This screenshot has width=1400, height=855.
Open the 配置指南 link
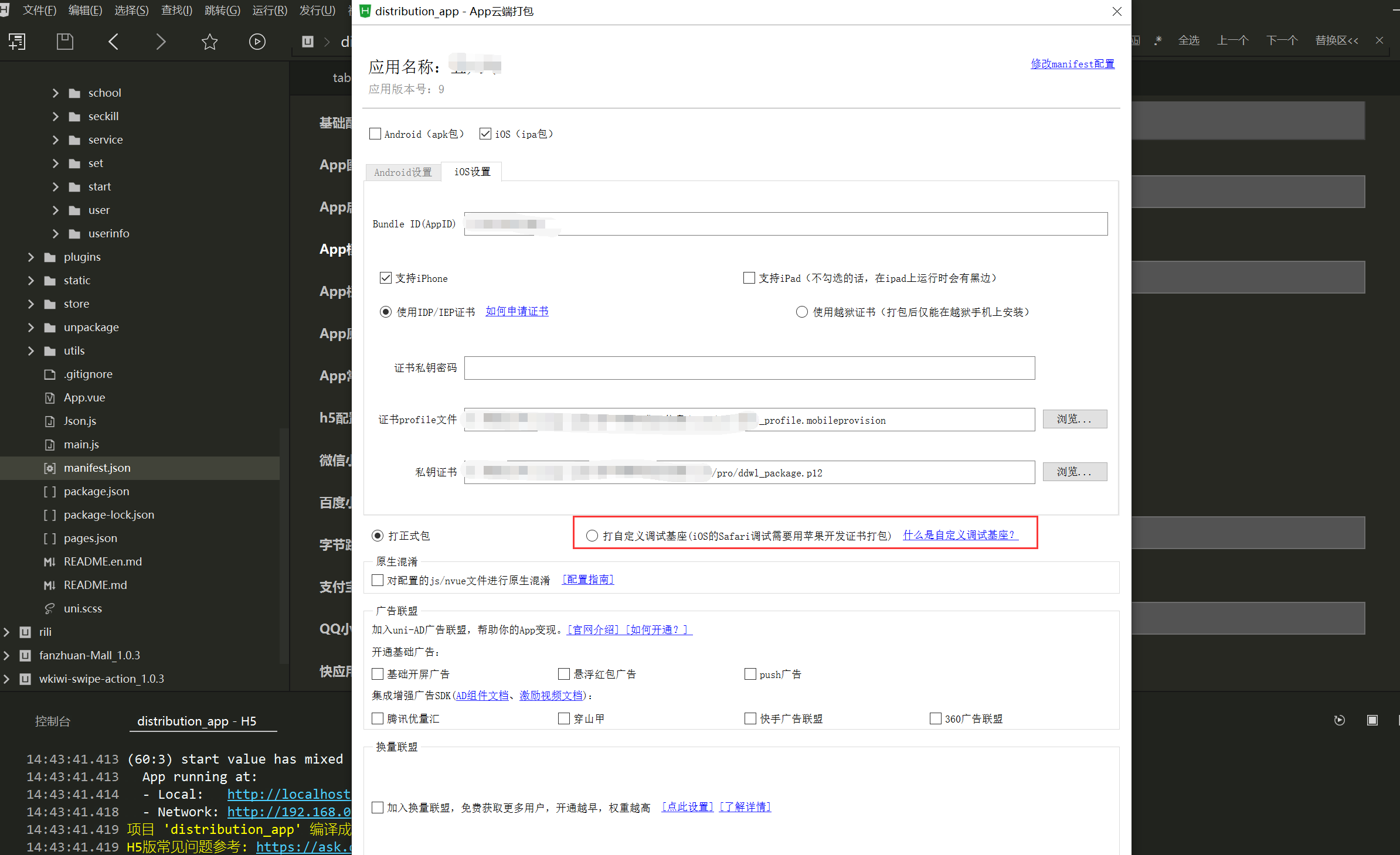click(588, 580)
